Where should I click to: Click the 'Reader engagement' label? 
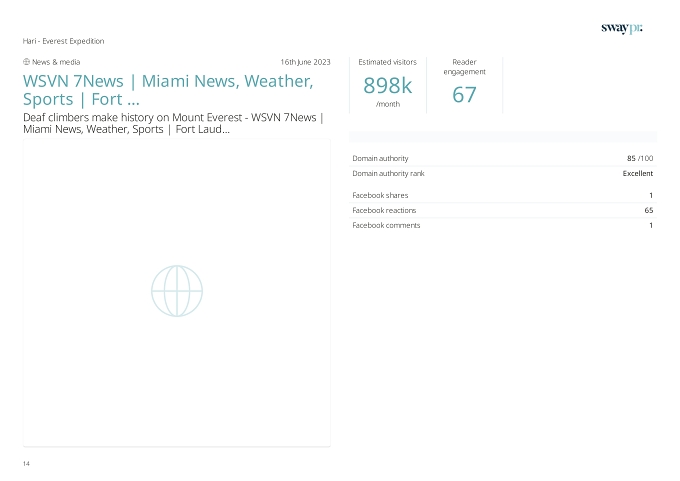(x=464, y=67)
